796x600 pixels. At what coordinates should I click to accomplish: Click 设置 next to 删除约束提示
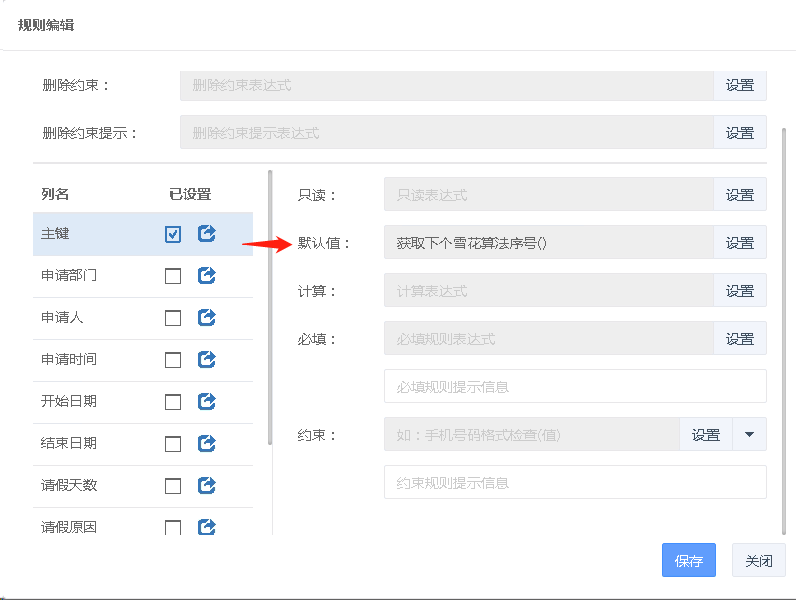click(x=739, y=133)
